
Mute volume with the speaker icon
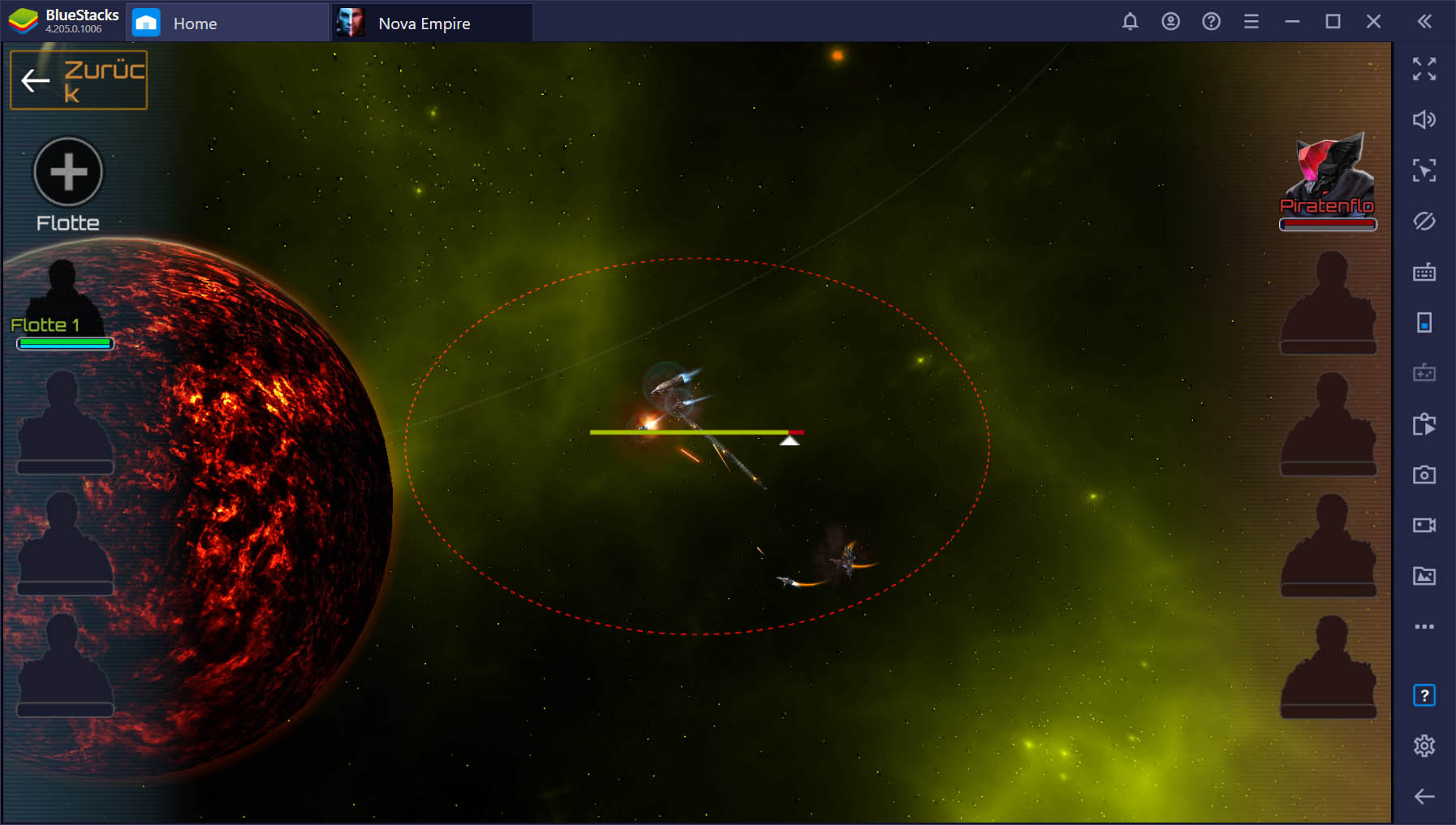click(x=1424, y=120)
